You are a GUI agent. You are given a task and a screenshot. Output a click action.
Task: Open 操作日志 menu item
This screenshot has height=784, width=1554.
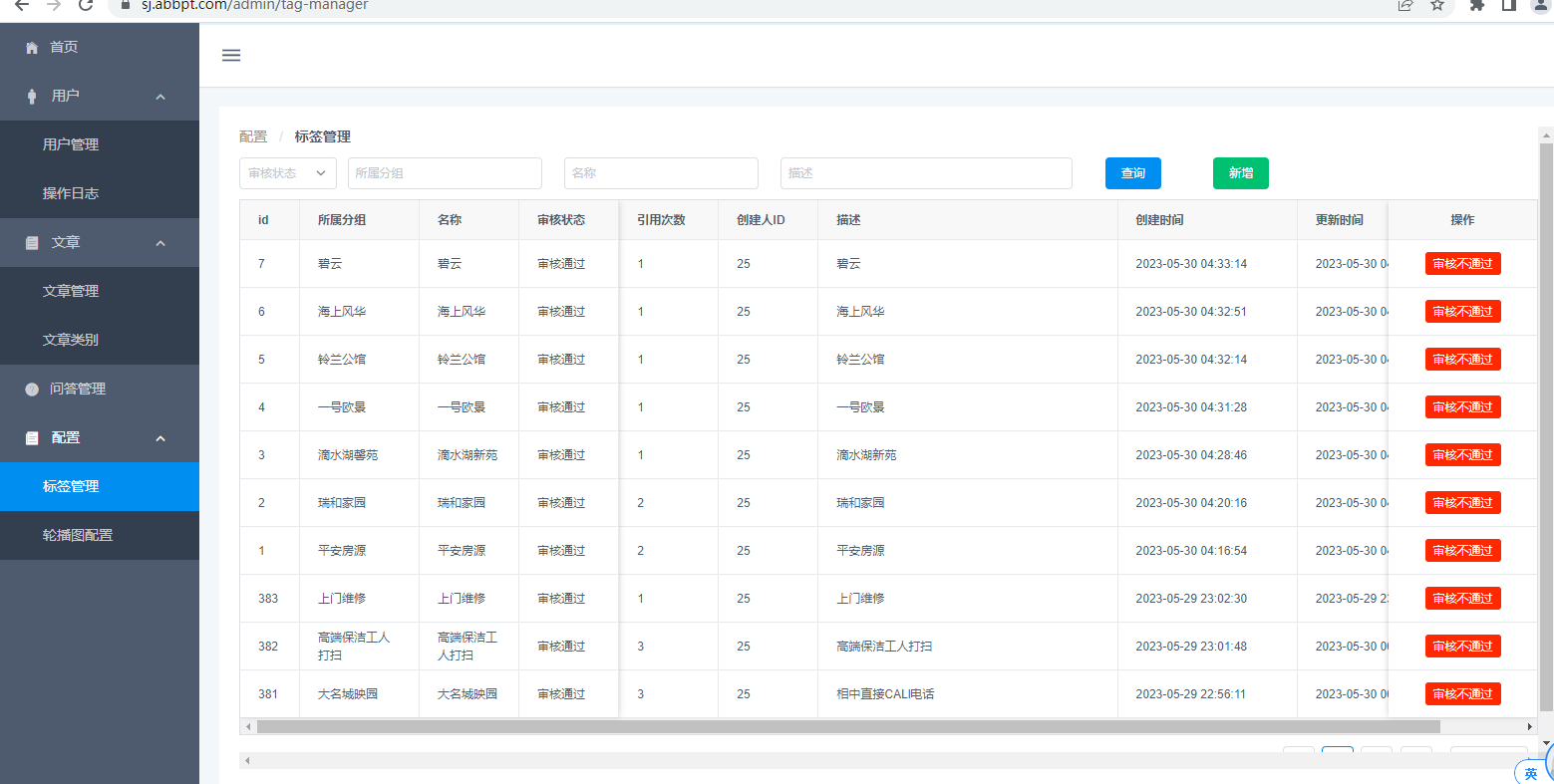coord(100,193)
